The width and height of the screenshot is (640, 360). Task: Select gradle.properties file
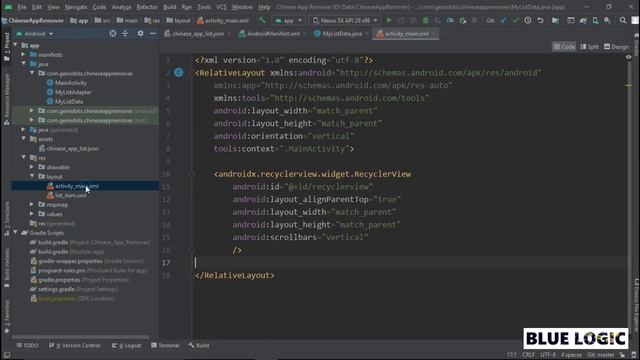pyautogui.click(x=59, y=280)
